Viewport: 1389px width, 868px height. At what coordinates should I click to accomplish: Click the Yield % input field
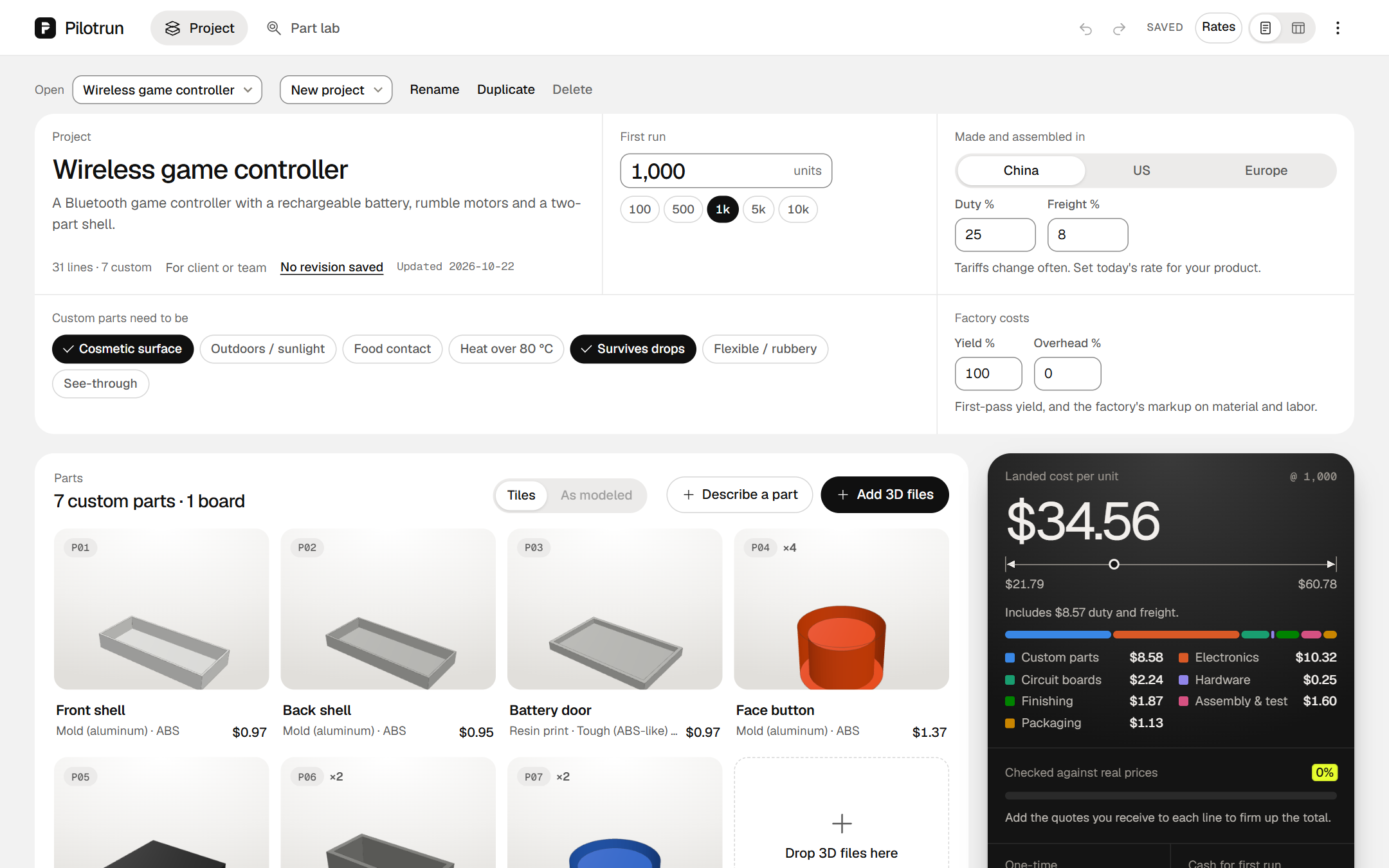pyautogui.click(x=988, y=374)
